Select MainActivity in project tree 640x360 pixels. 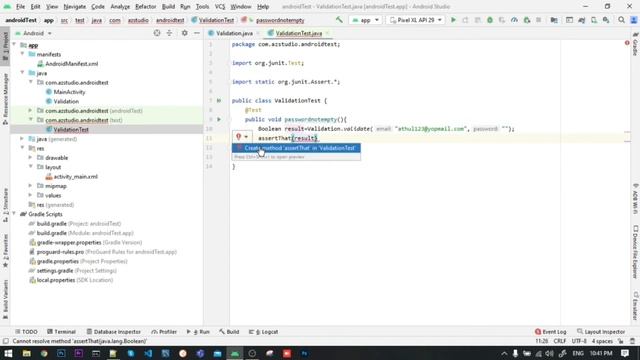69,92
